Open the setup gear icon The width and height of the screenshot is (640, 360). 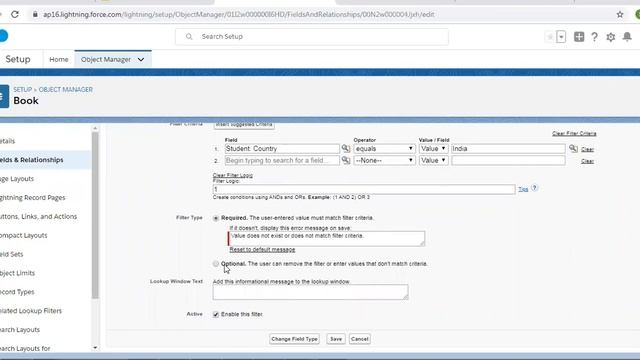[x=611, y=37]
